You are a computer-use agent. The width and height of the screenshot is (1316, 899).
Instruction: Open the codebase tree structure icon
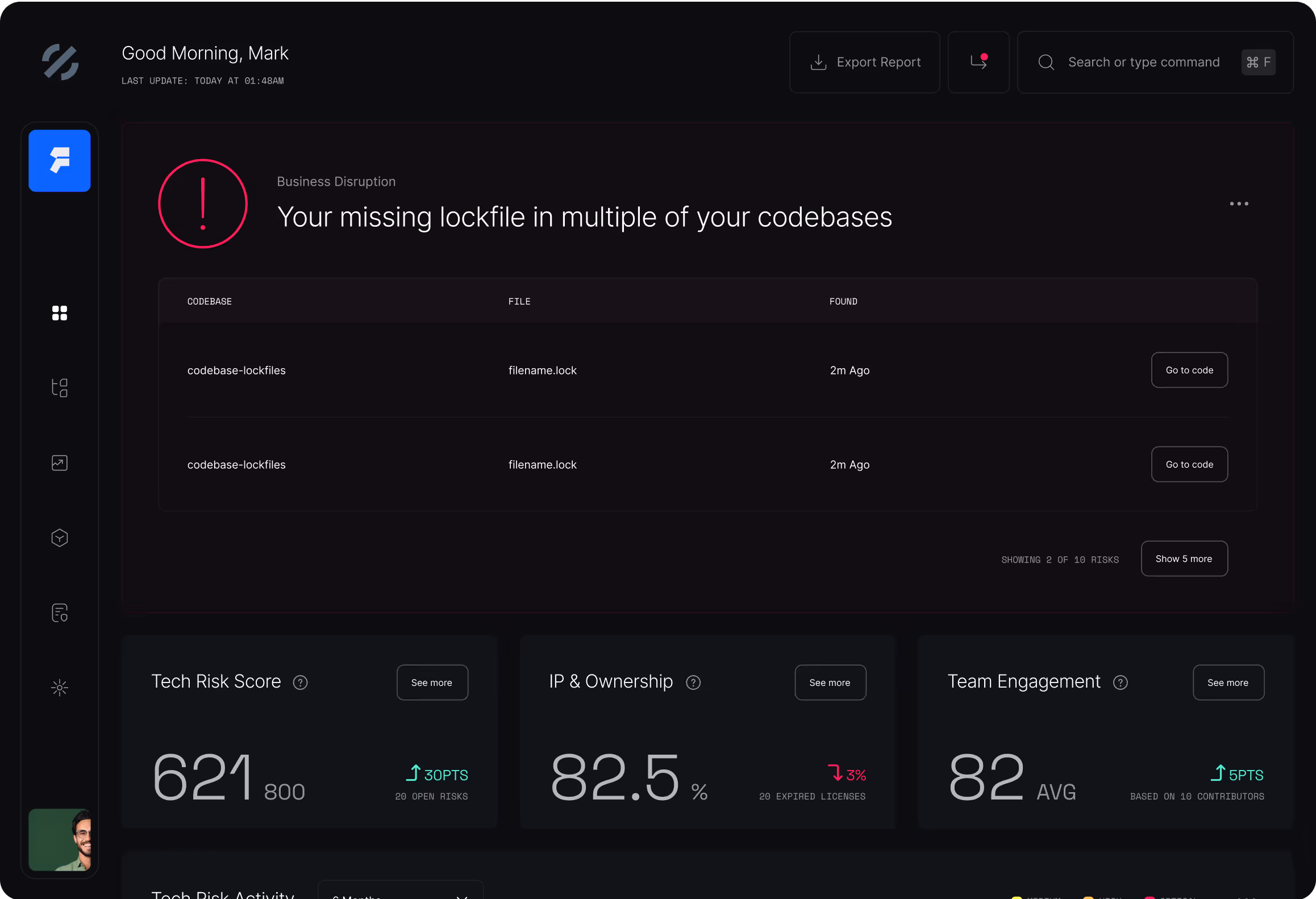tap(60, 388)
